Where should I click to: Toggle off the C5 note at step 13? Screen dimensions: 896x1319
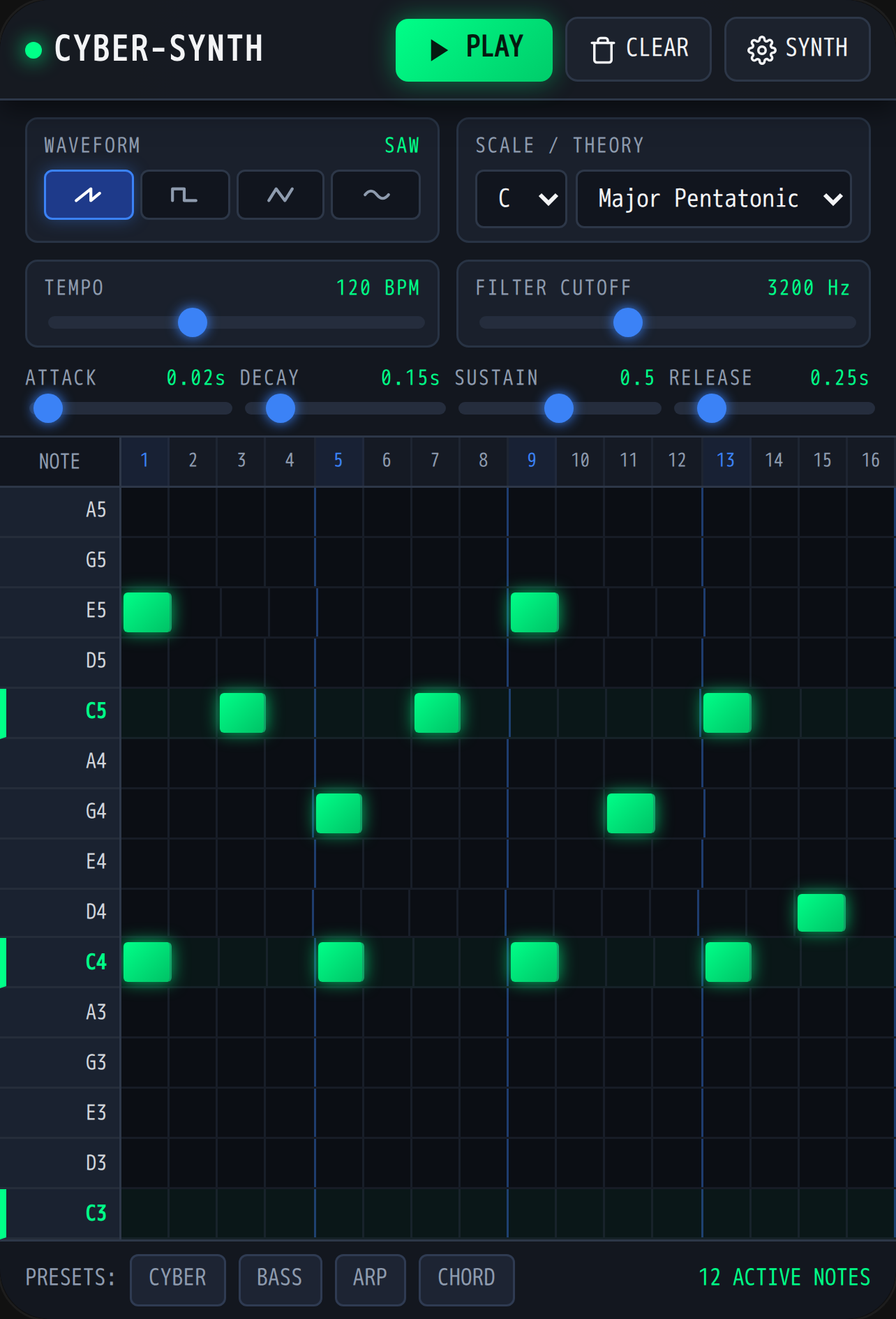coord(727,713)
